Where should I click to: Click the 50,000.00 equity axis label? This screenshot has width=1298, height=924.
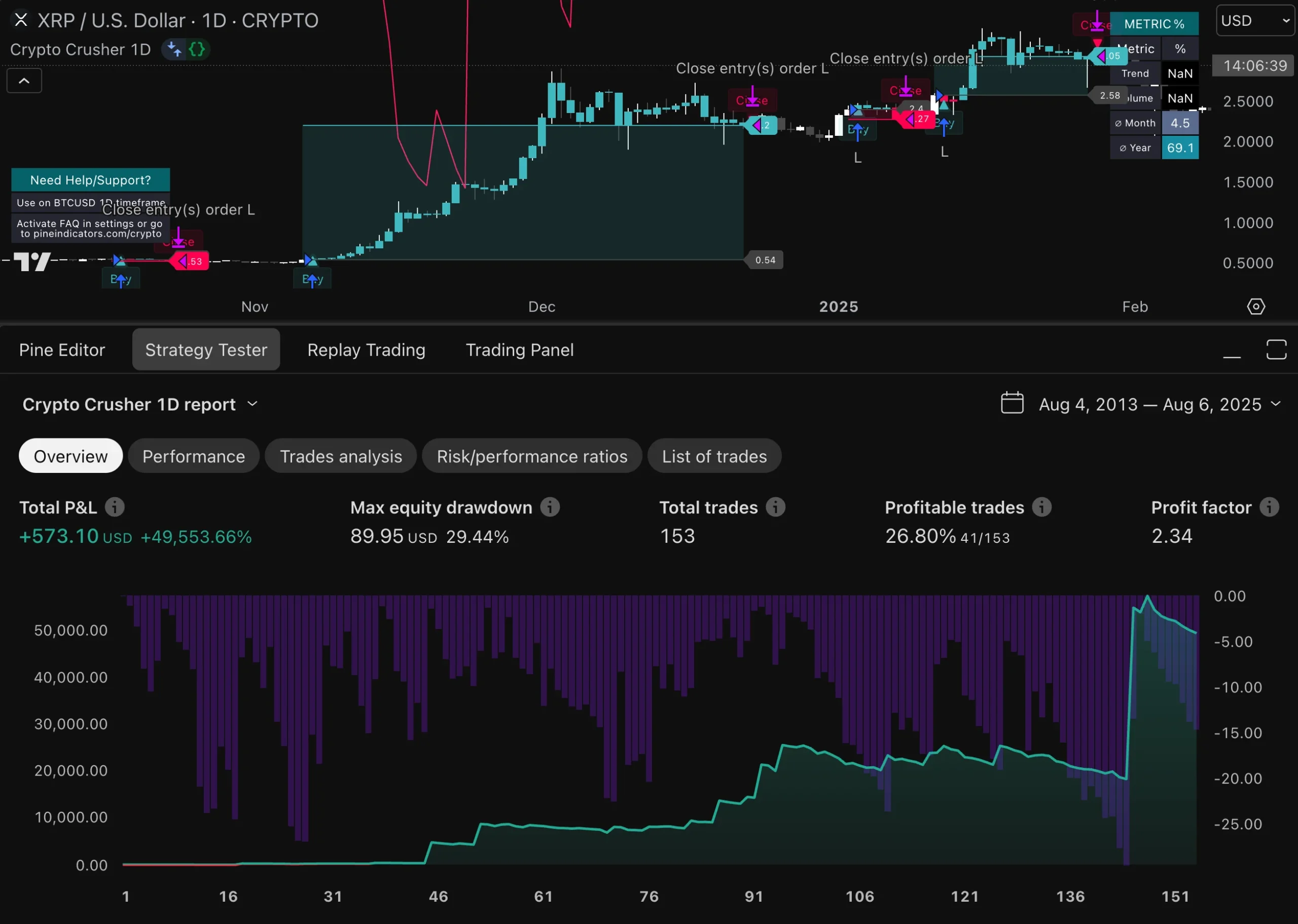(70, 631)
